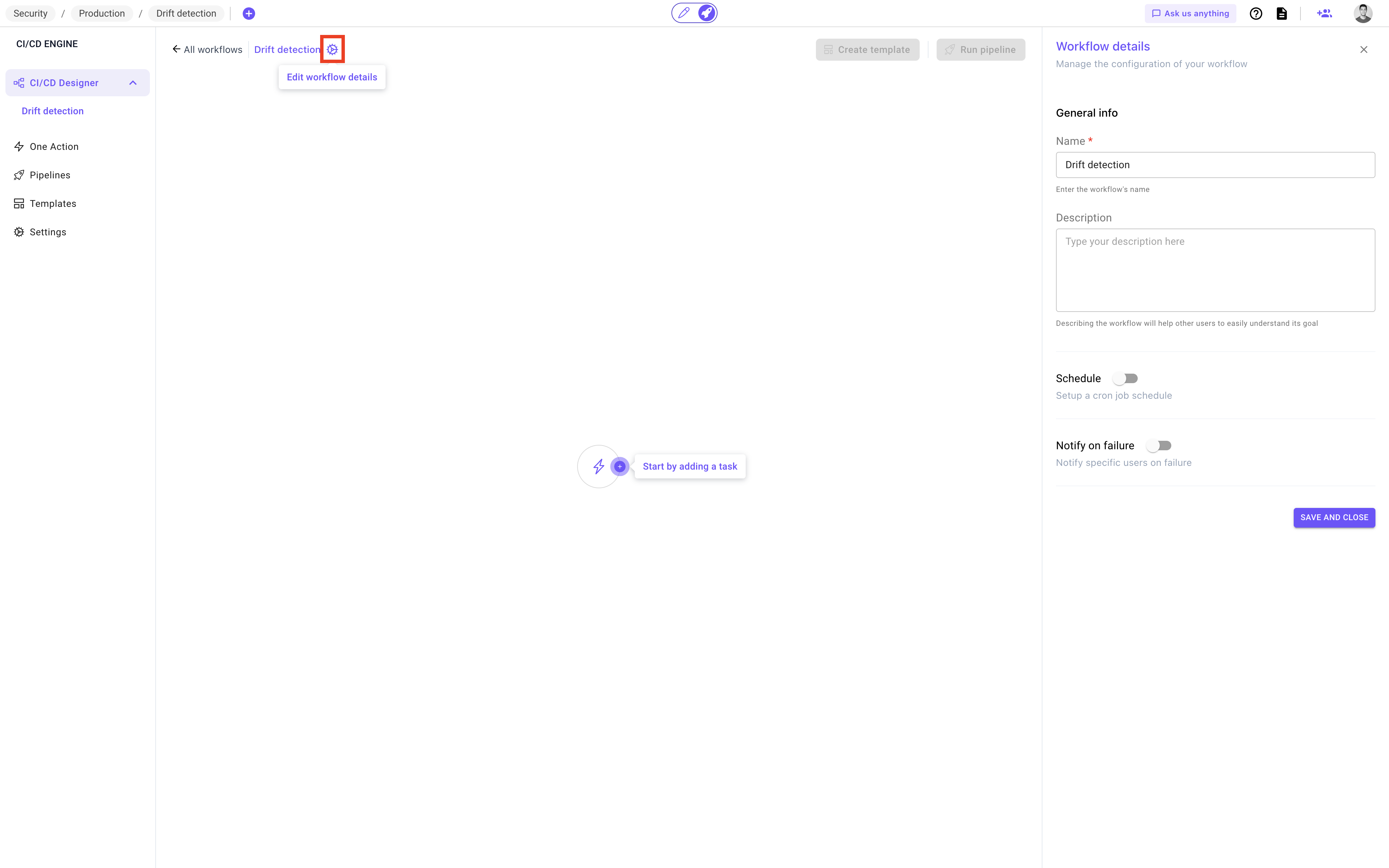Add a task with the plus node

[620, 466]
